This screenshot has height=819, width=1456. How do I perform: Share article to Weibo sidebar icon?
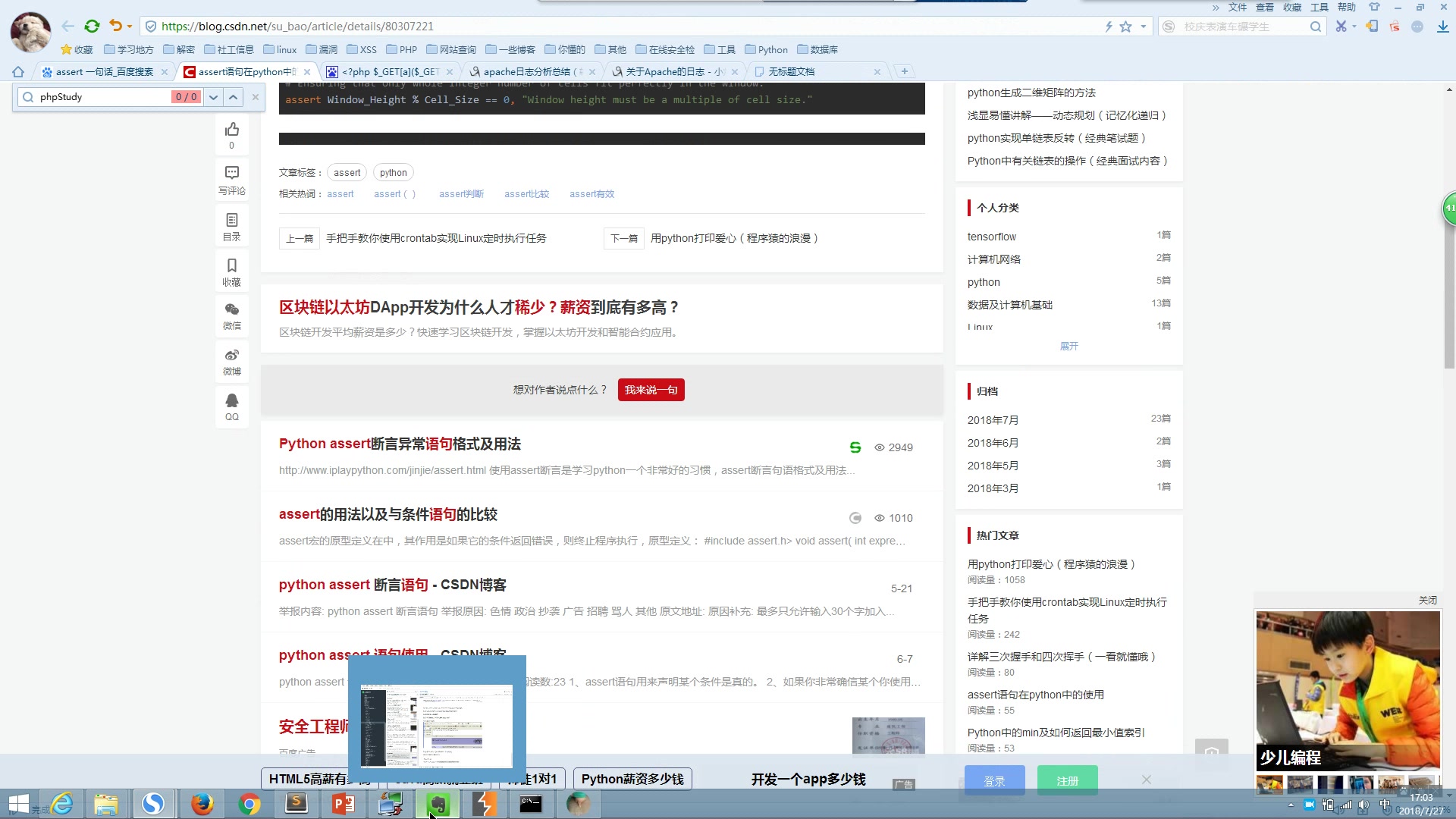232,362
